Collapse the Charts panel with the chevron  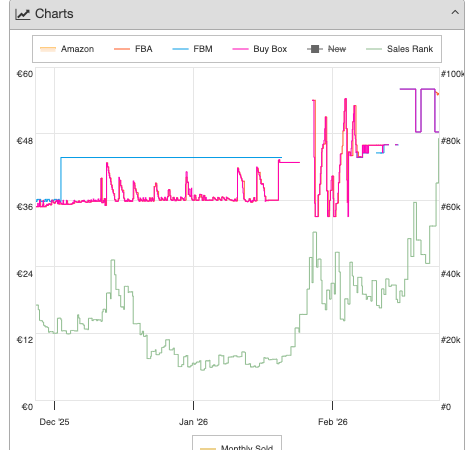(455, 13)
